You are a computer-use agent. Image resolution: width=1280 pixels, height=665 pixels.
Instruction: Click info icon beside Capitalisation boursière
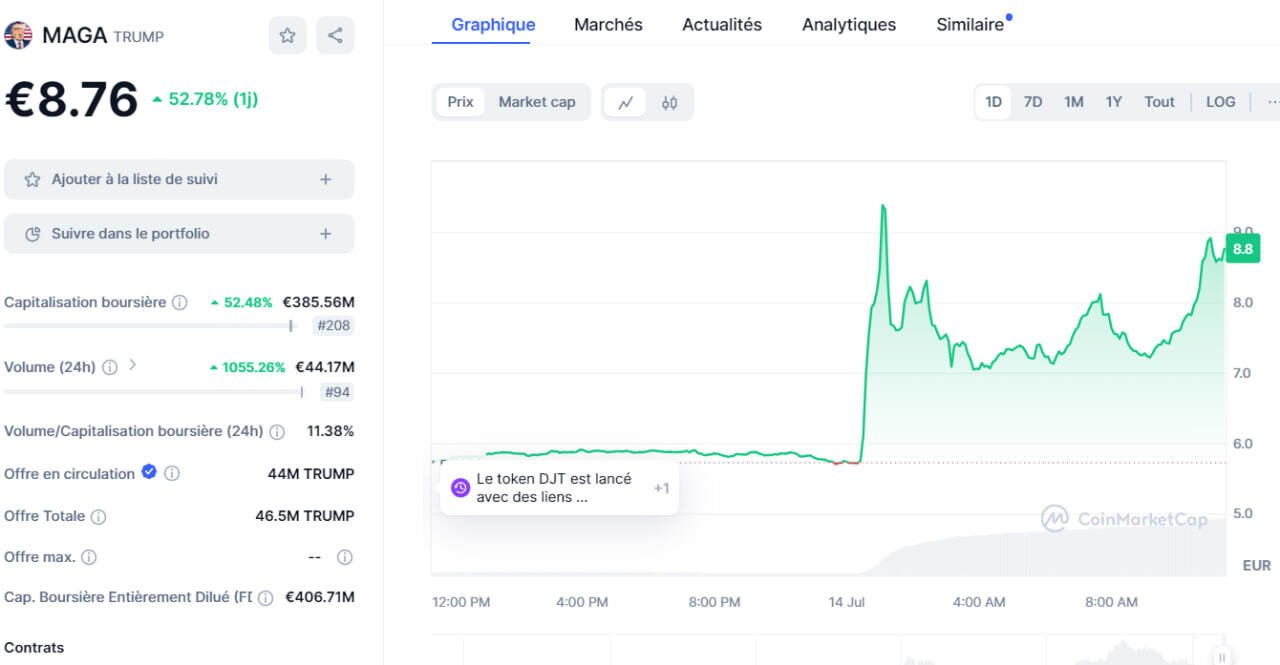(180, 302)
